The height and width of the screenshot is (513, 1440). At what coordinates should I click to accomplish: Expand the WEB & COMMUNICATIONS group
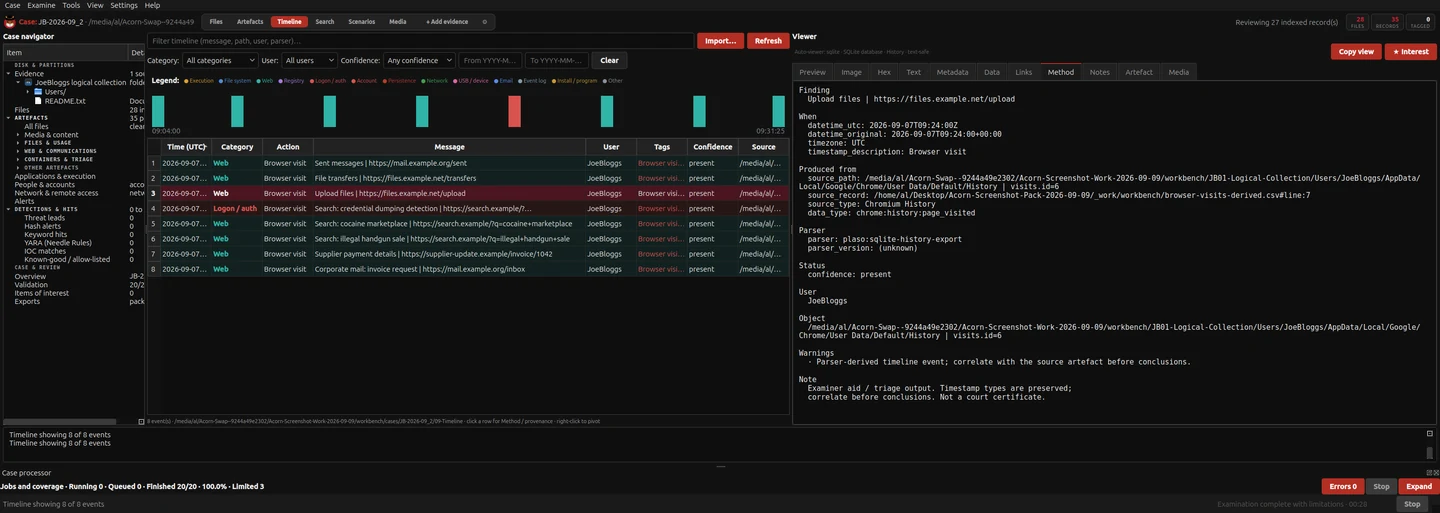pos(18,151)
